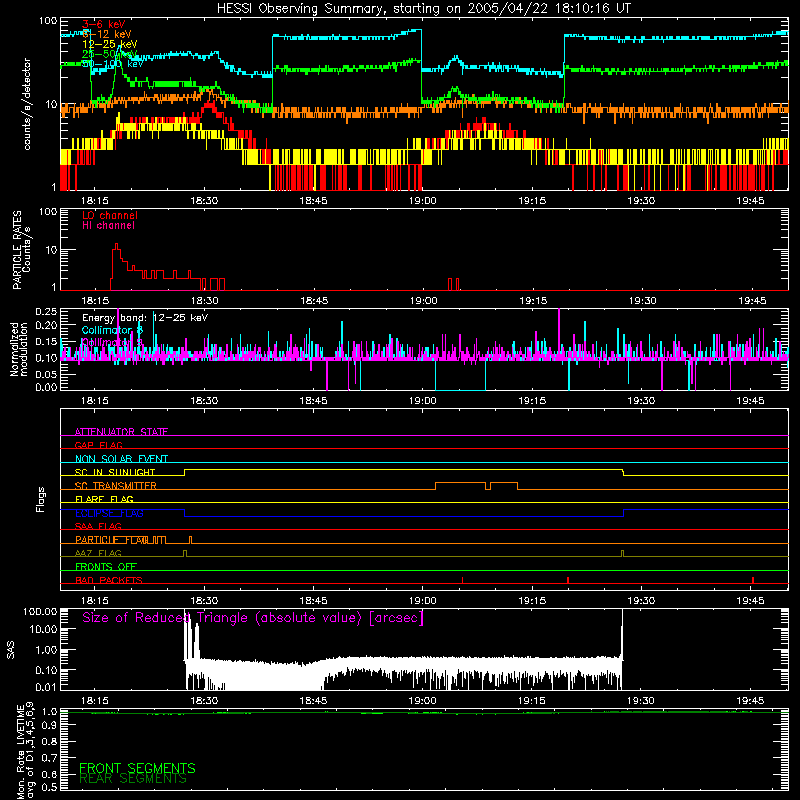Click the green 25-50 keV legend label

[x=109, y=54]
